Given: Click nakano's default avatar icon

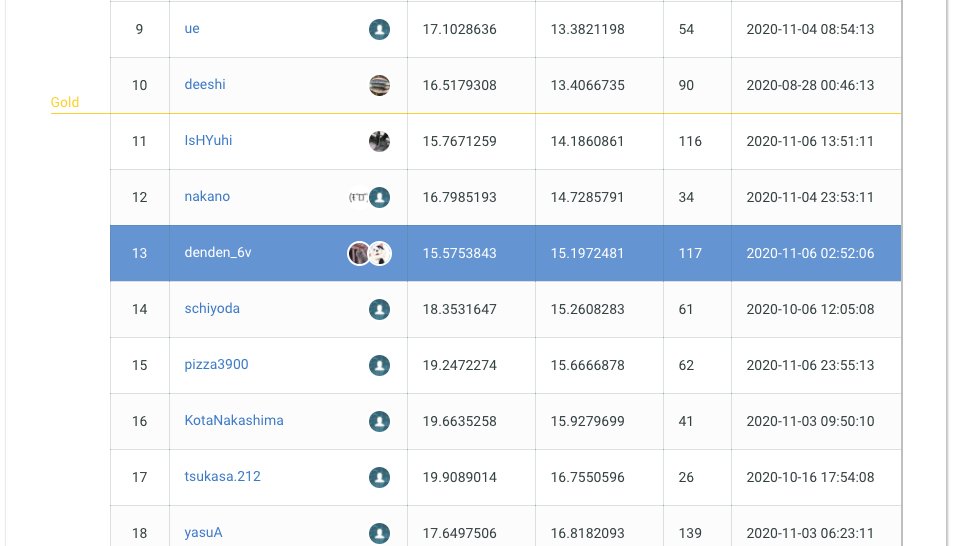Looking at the screenshot, I should 379,197.
